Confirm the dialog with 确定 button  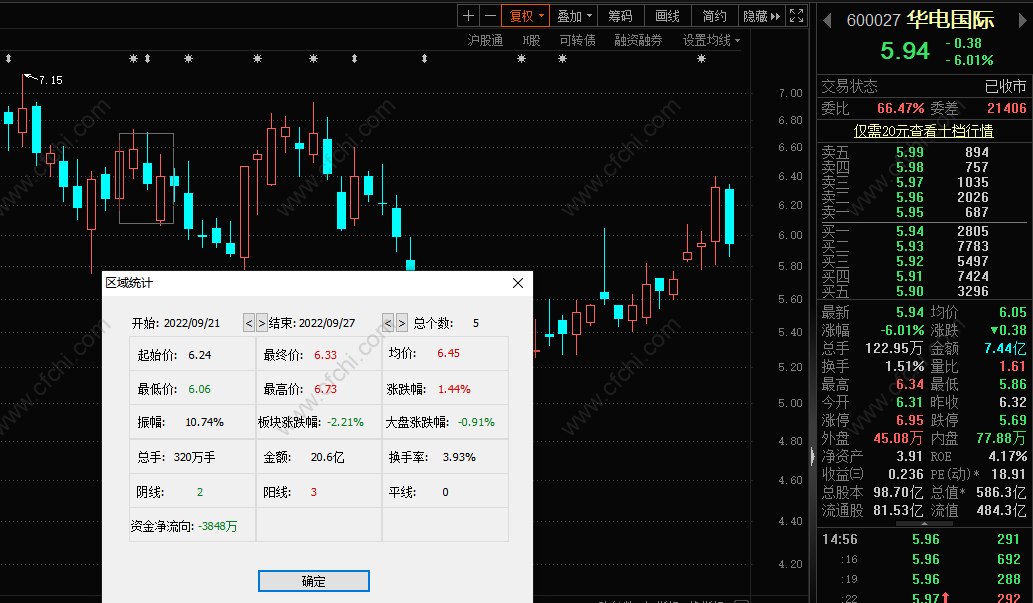point(314,581)
